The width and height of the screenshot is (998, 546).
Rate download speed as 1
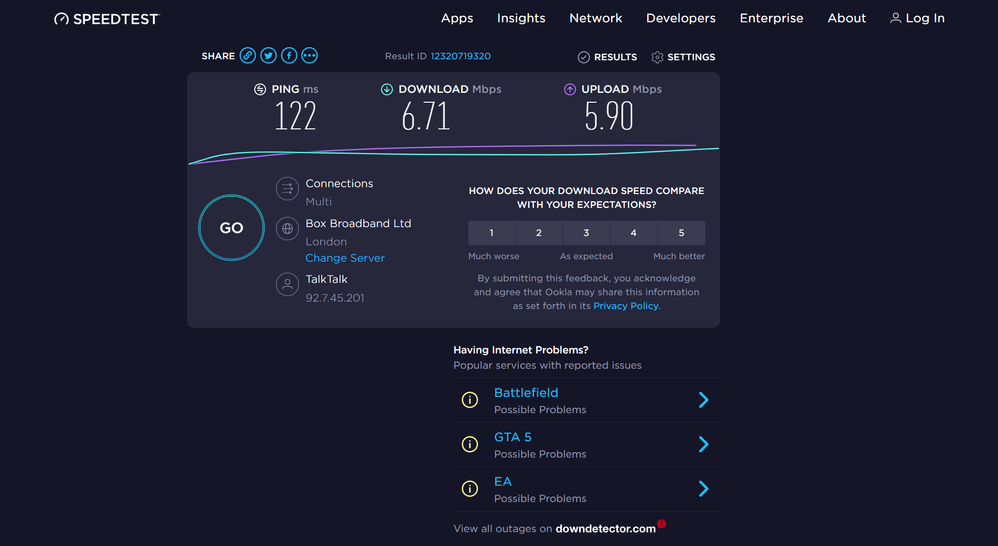[x=491, y=233]
